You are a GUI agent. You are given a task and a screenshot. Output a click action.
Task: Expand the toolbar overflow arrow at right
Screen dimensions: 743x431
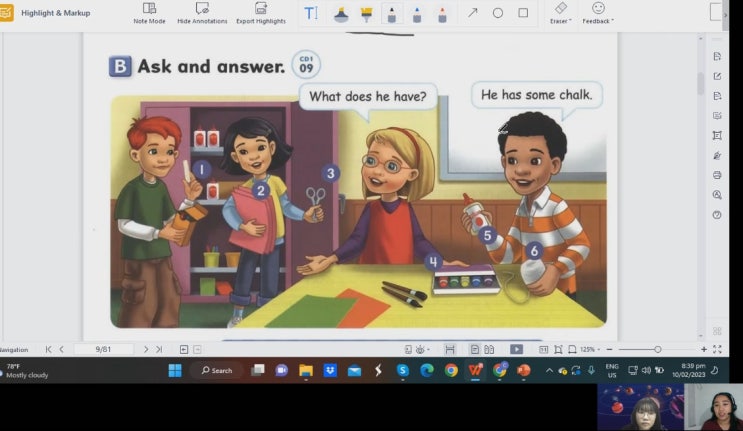[725, 15]
